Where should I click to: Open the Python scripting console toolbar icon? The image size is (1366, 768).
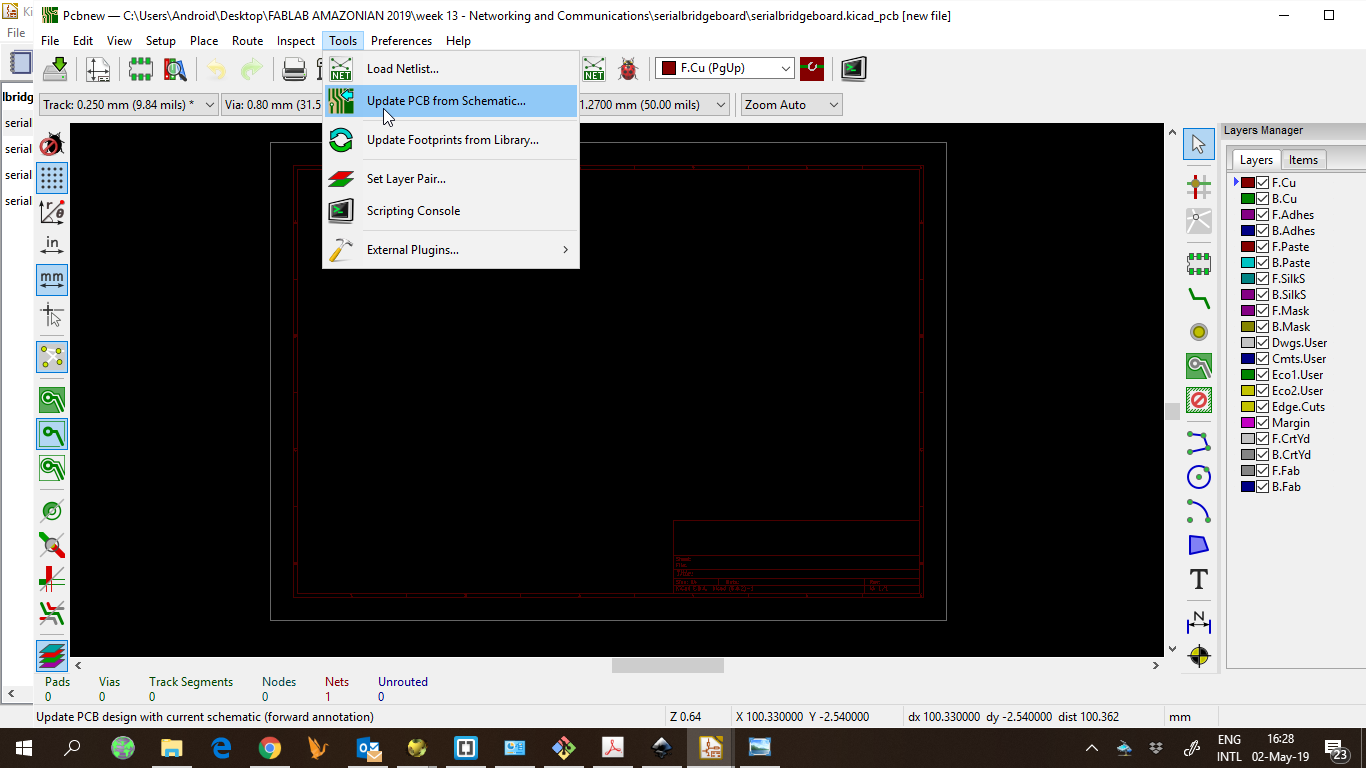coord(853,69)
